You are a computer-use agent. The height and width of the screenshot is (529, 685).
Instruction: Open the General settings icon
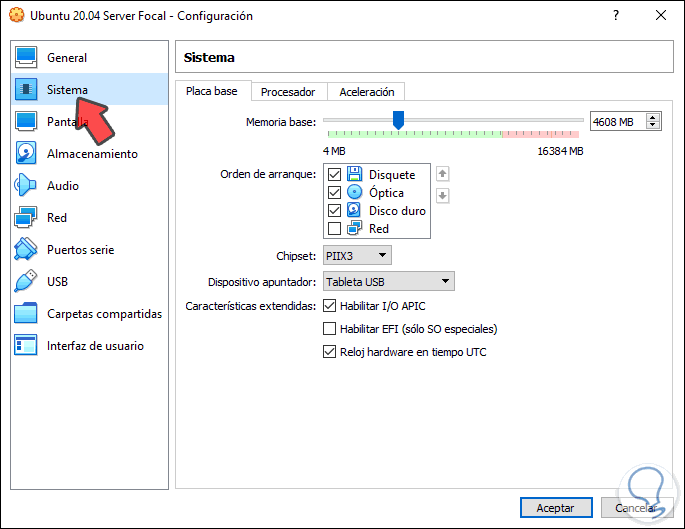click(x=26, y=57)
